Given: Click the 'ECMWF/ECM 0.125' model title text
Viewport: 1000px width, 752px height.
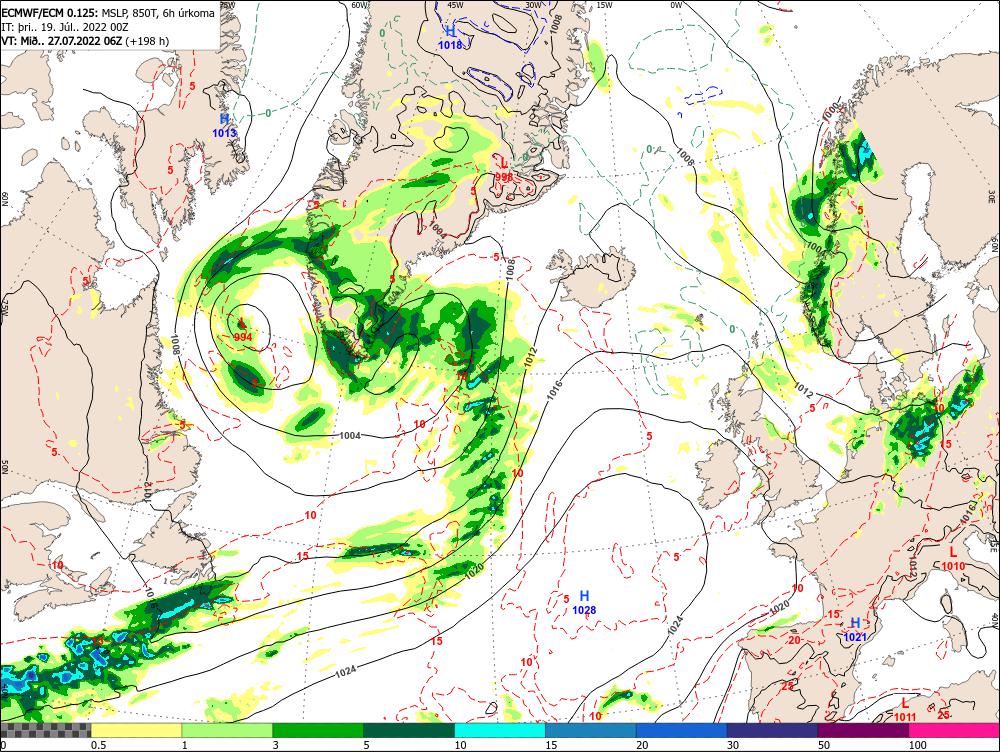Looking at the screenshot, I should pyautogui.click(x=50, y=13).
